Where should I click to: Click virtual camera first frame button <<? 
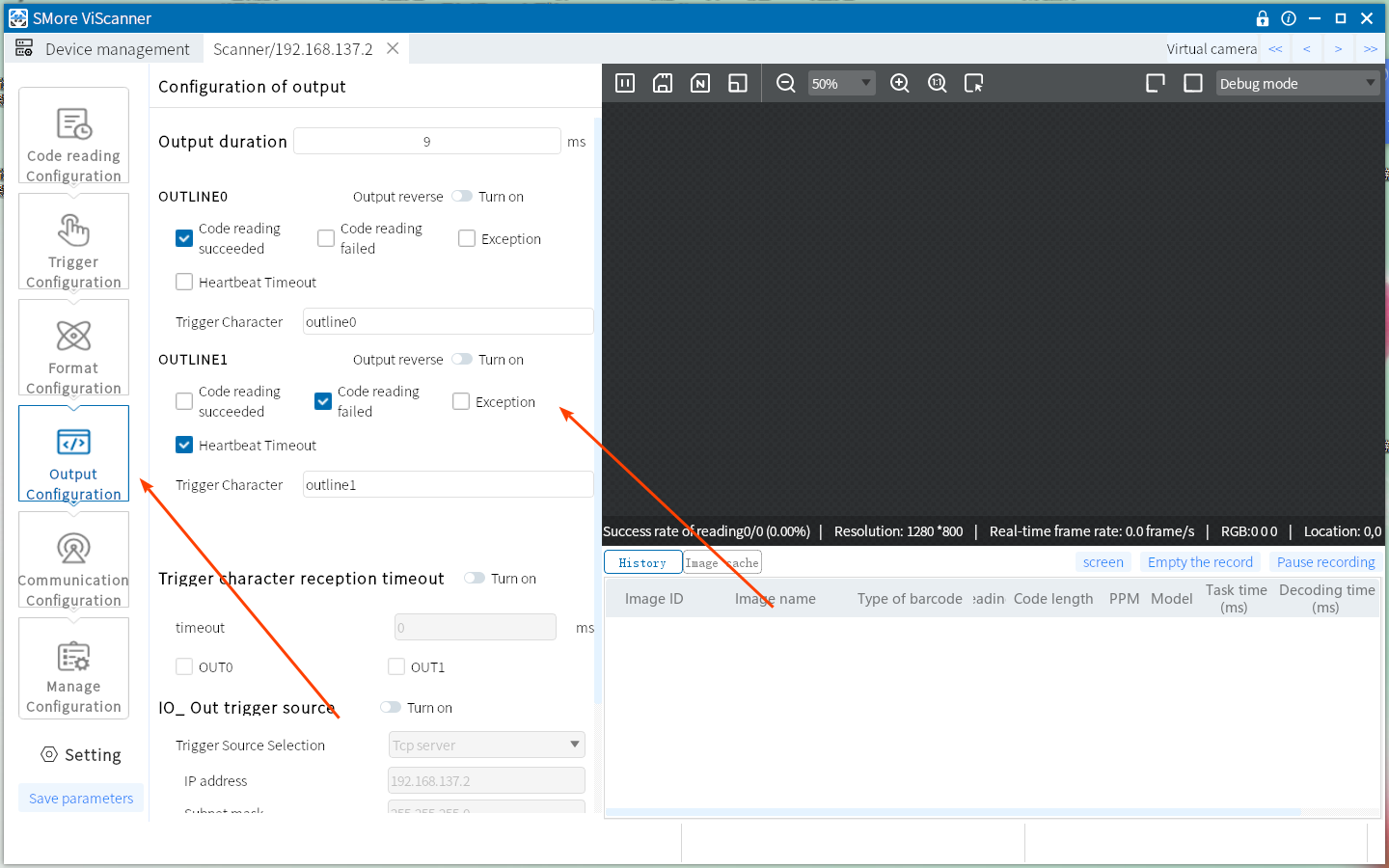(1275, 48)
